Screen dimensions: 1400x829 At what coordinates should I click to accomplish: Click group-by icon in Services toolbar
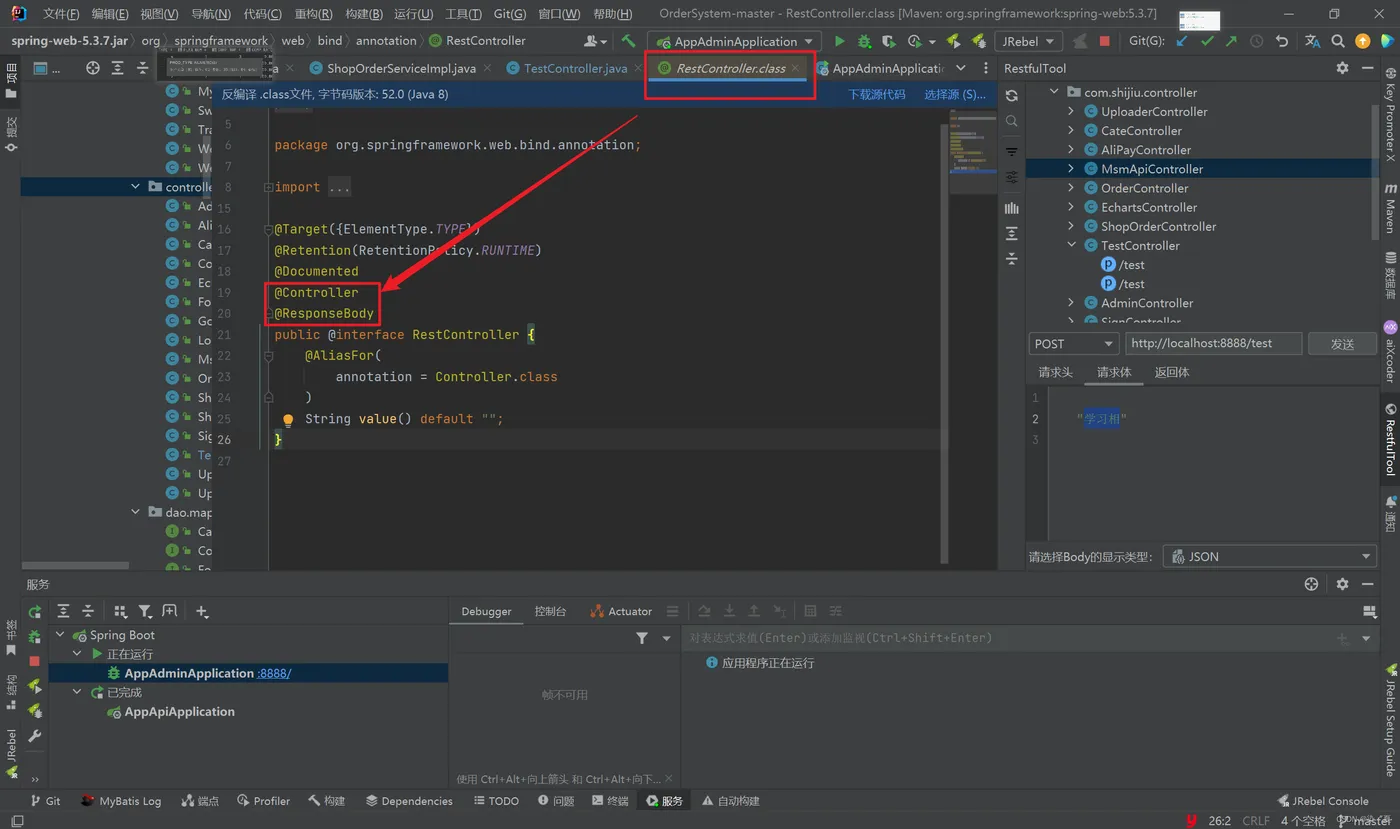120,611
